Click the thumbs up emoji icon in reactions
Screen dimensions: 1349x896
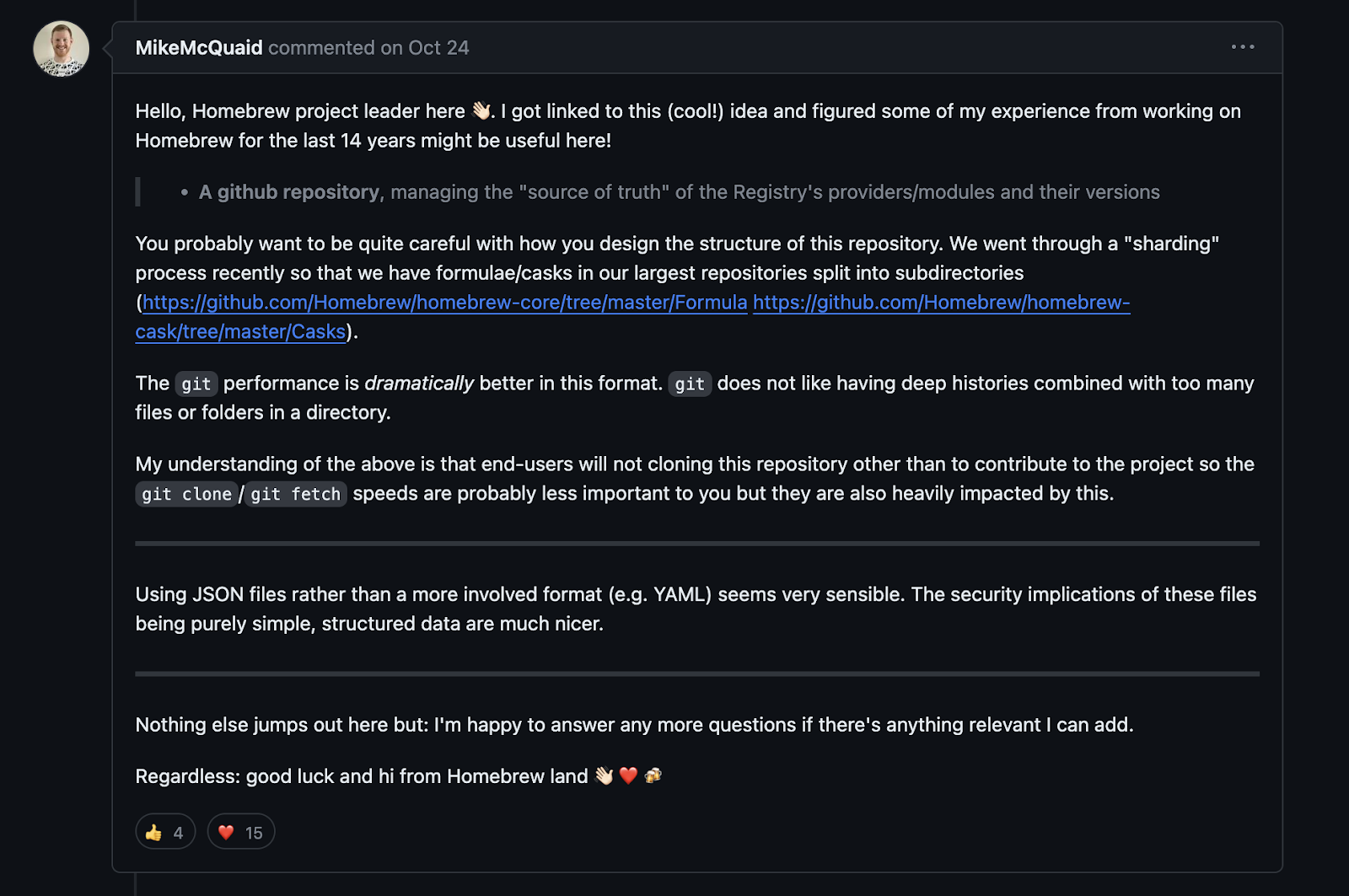coord(153,833)
